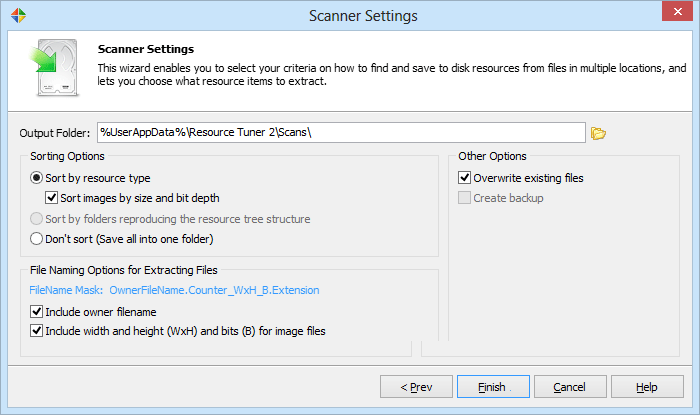Toggle Sort images by size and bit depth
Screen dimensions: 700x415
tap(52, 198)
